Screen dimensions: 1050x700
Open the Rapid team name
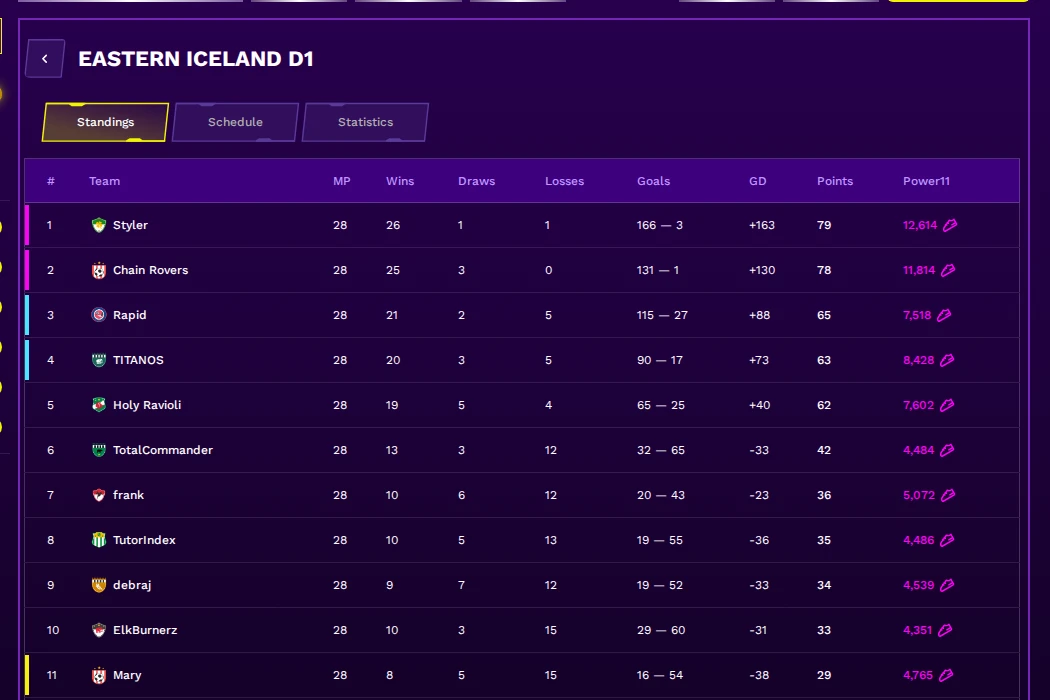pyautogui.click(x=129, y=315)
